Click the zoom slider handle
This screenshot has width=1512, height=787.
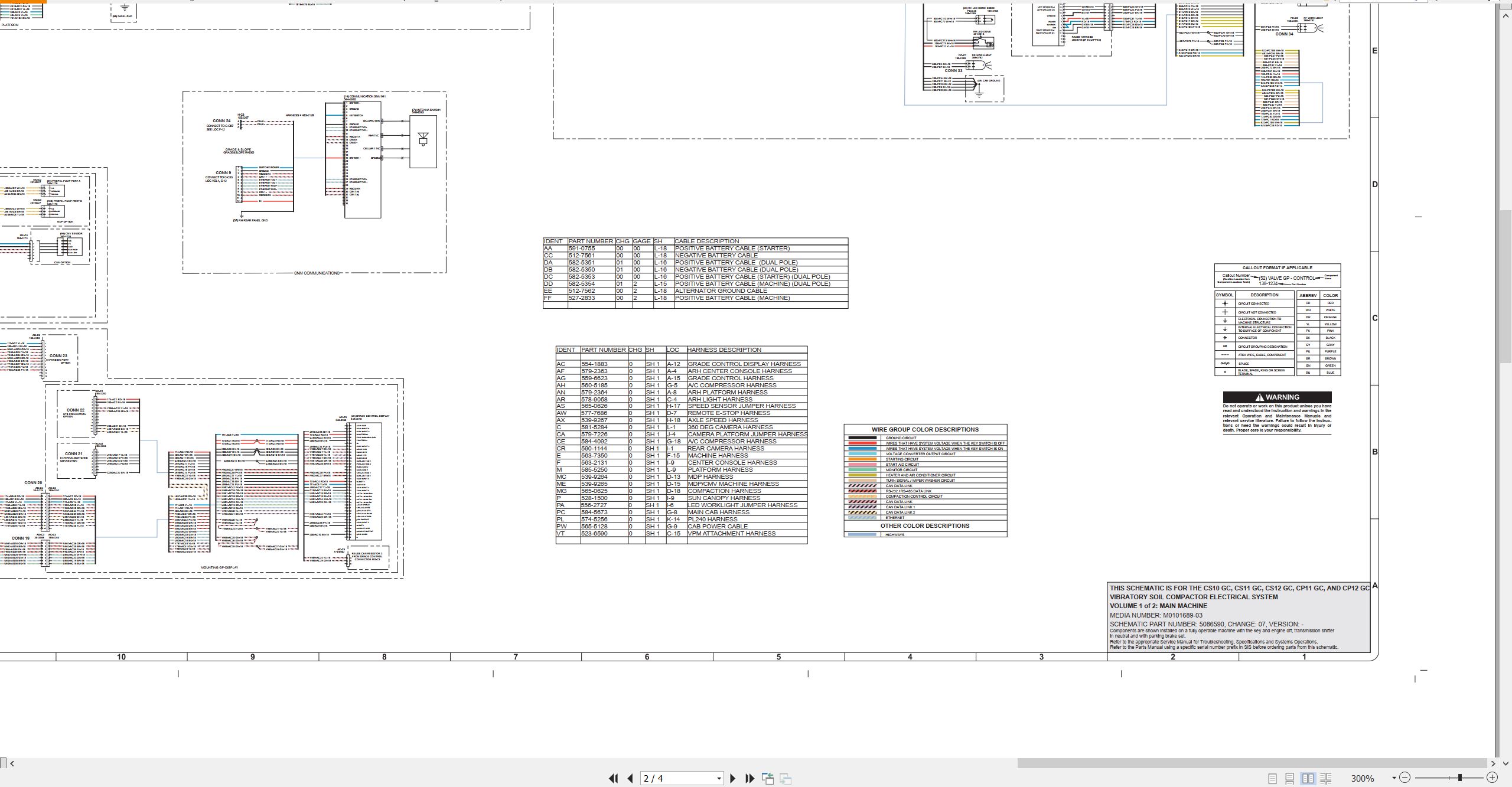[x=1459, y=778]
